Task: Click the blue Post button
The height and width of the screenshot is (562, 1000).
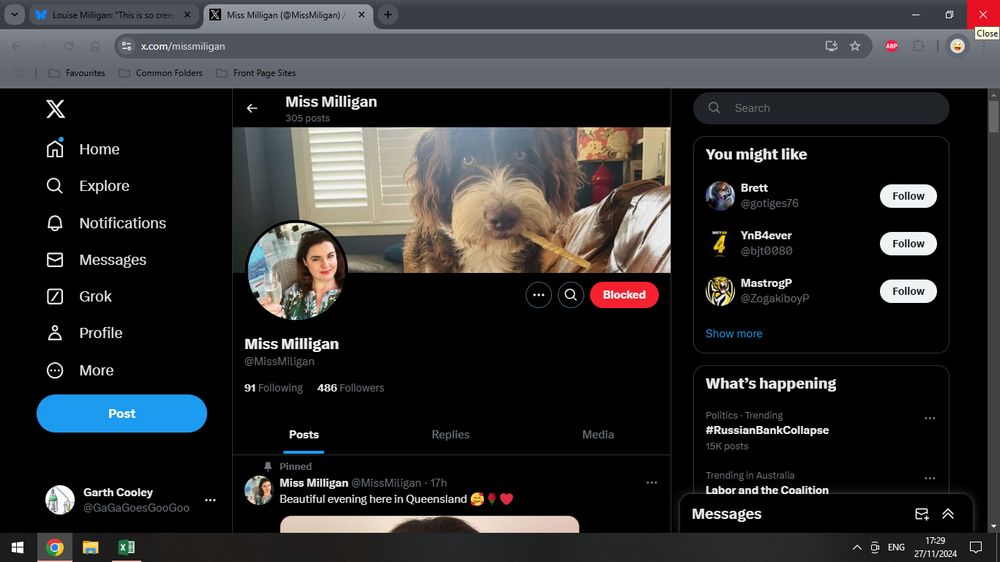Action: (x=122, y=413)
